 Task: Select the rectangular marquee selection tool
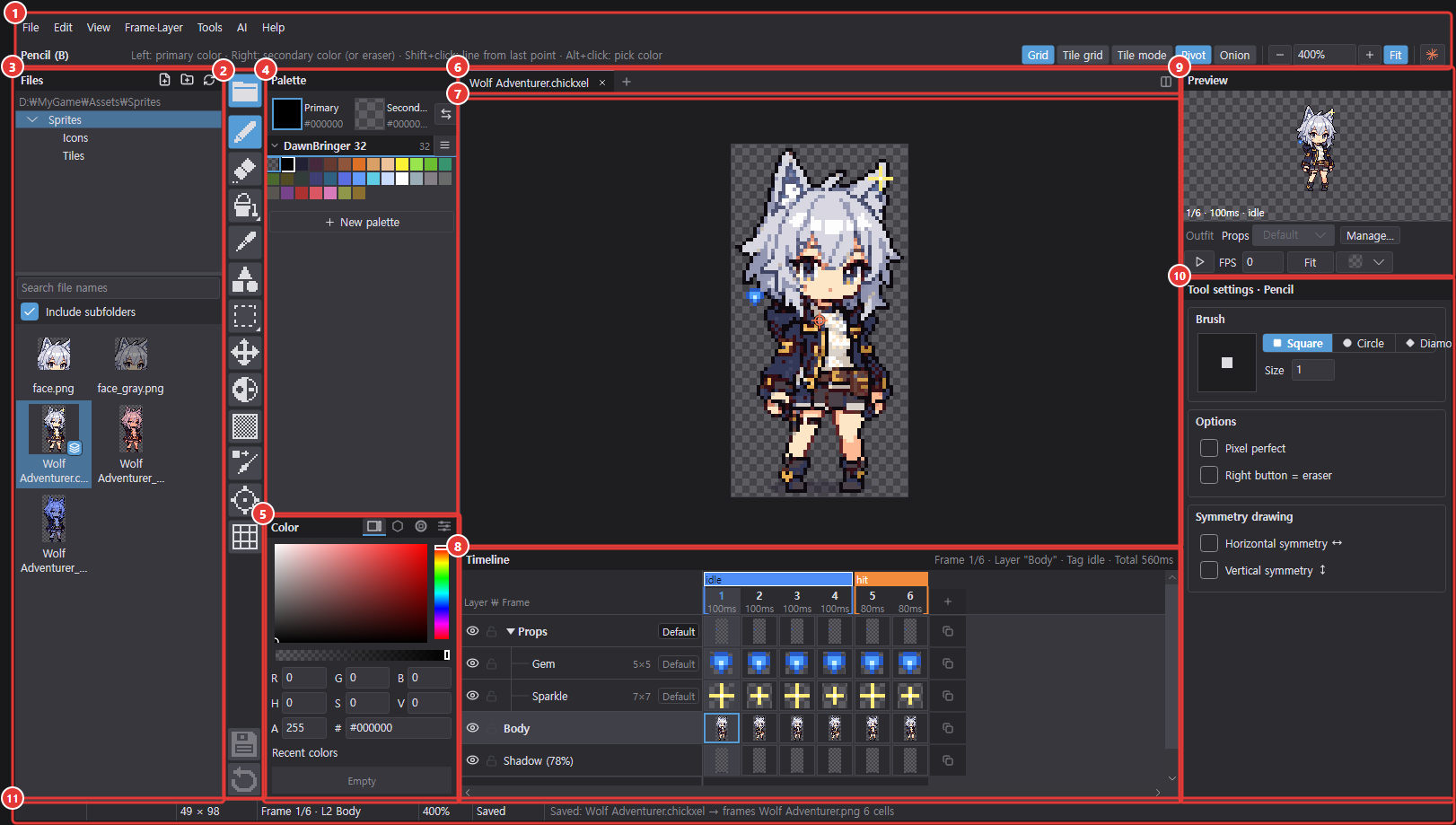point(245,316)
